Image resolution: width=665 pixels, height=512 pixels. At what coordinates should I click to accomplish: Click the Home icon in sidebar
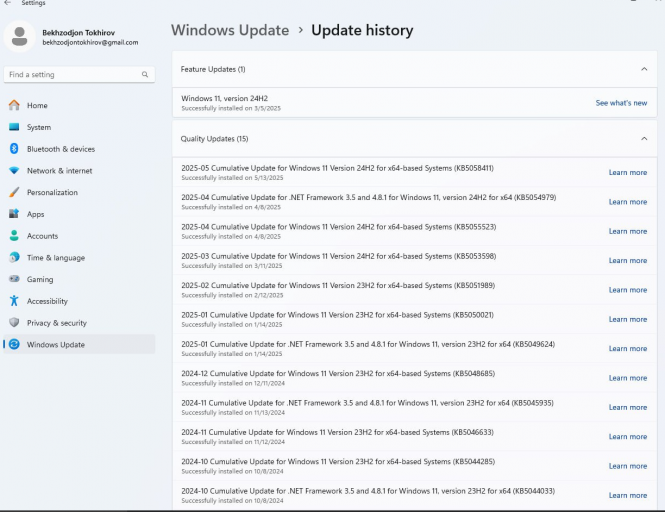click(14, 105)
